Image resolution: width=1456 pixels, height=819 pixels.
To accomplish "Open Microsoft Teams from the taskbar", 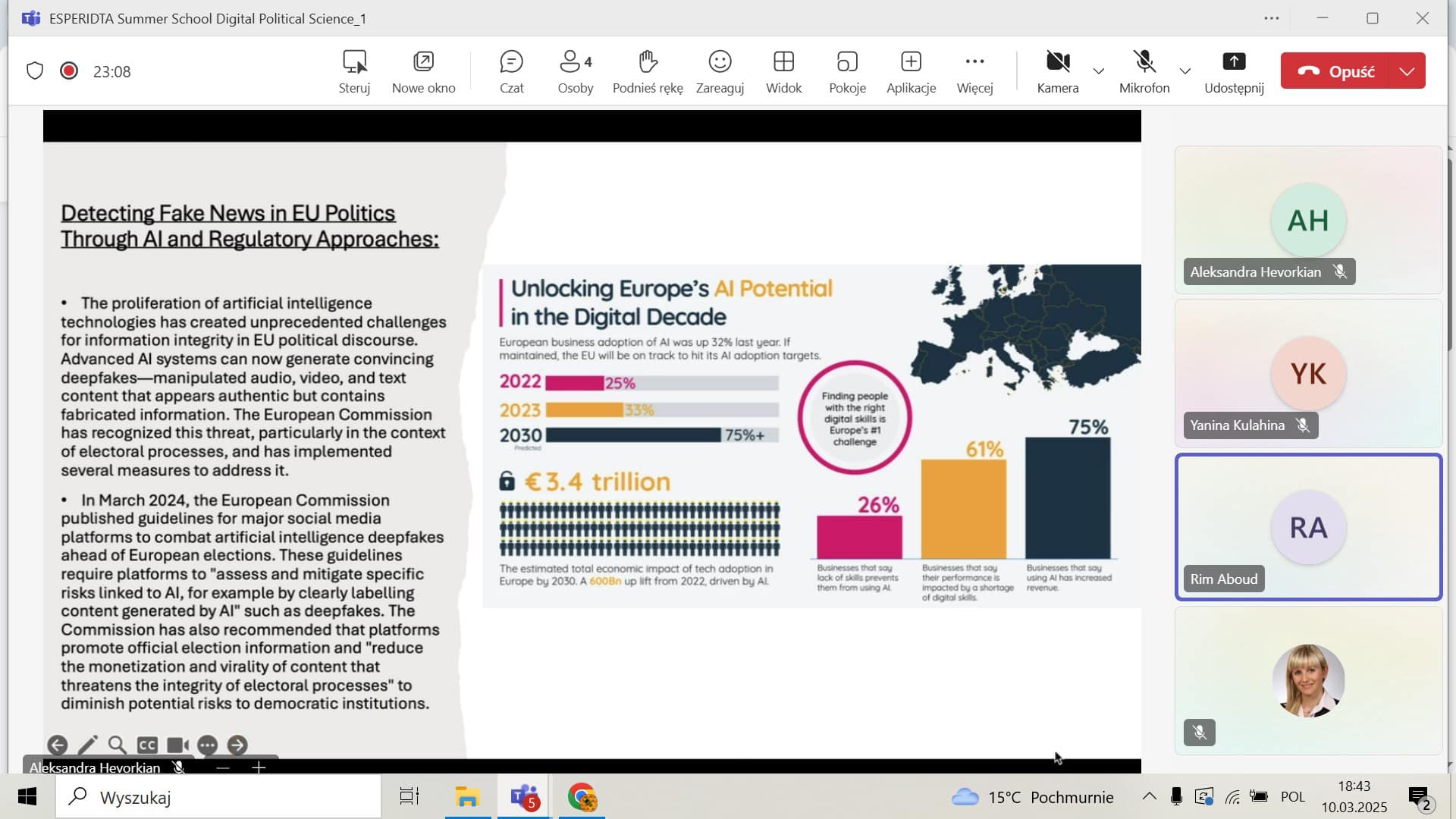I will coord(525,797).
